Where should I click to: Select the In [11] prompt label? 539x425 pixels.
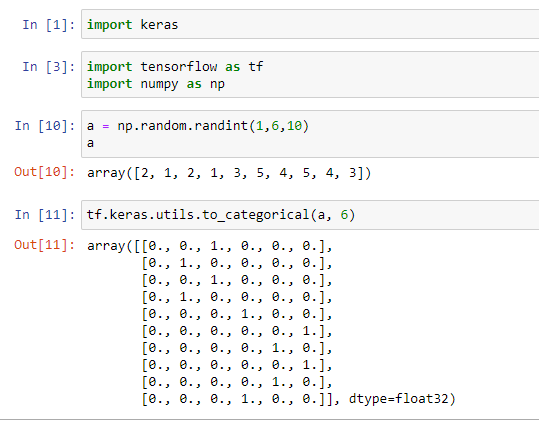point(45,215)
